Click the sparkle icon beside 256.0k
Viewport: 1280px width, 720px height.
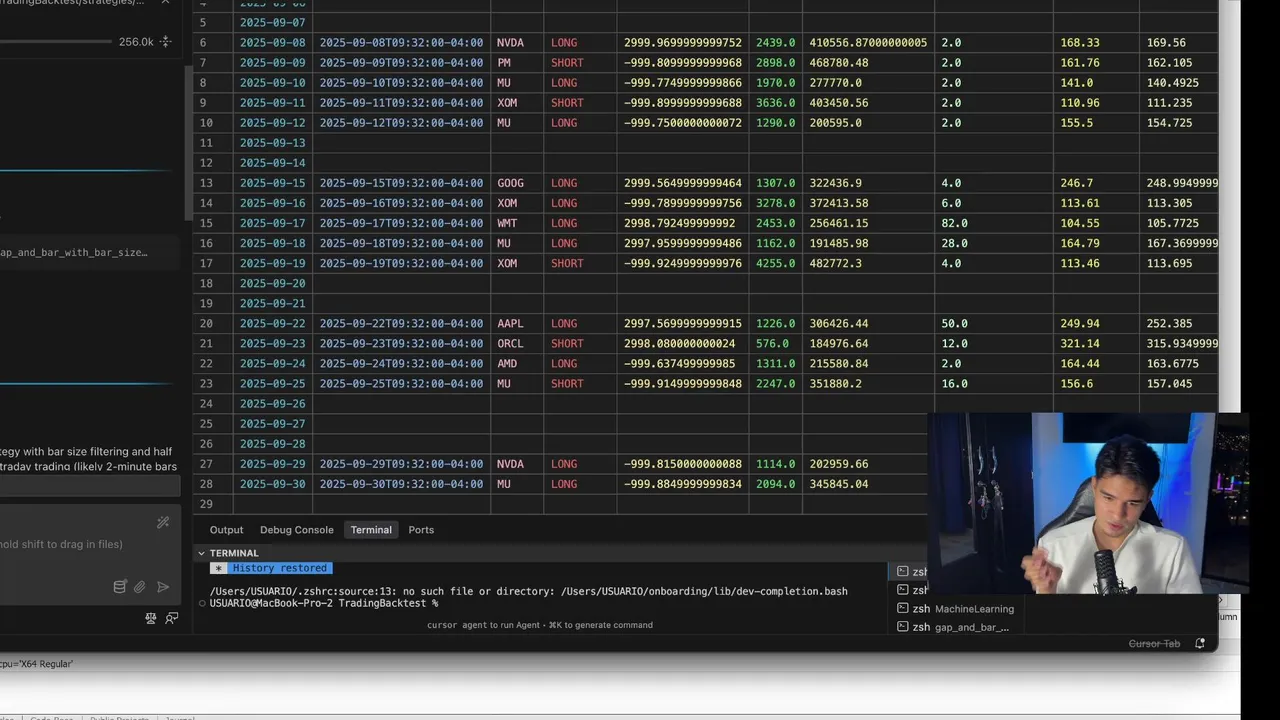click(166, 41)
